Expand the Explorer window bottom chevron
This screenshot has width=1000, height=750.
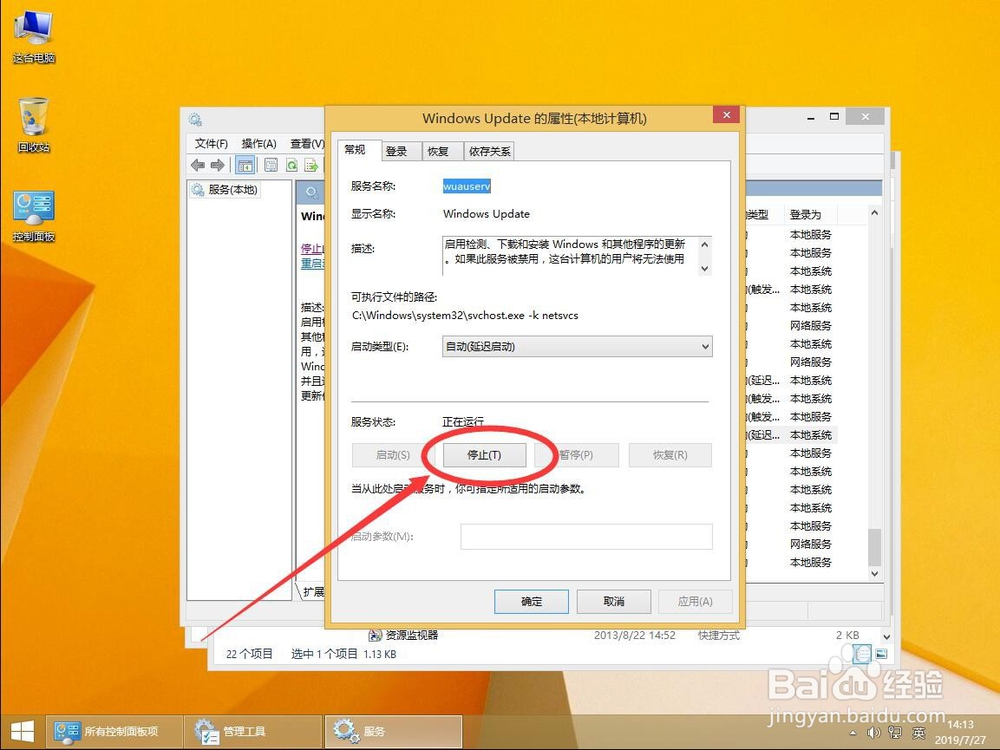[x=886, y=636]
